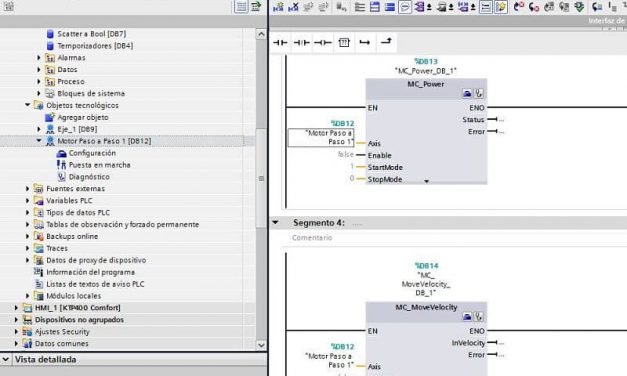Click the delete network toolbar icon

pyautogui.click(x=294, y=6)
